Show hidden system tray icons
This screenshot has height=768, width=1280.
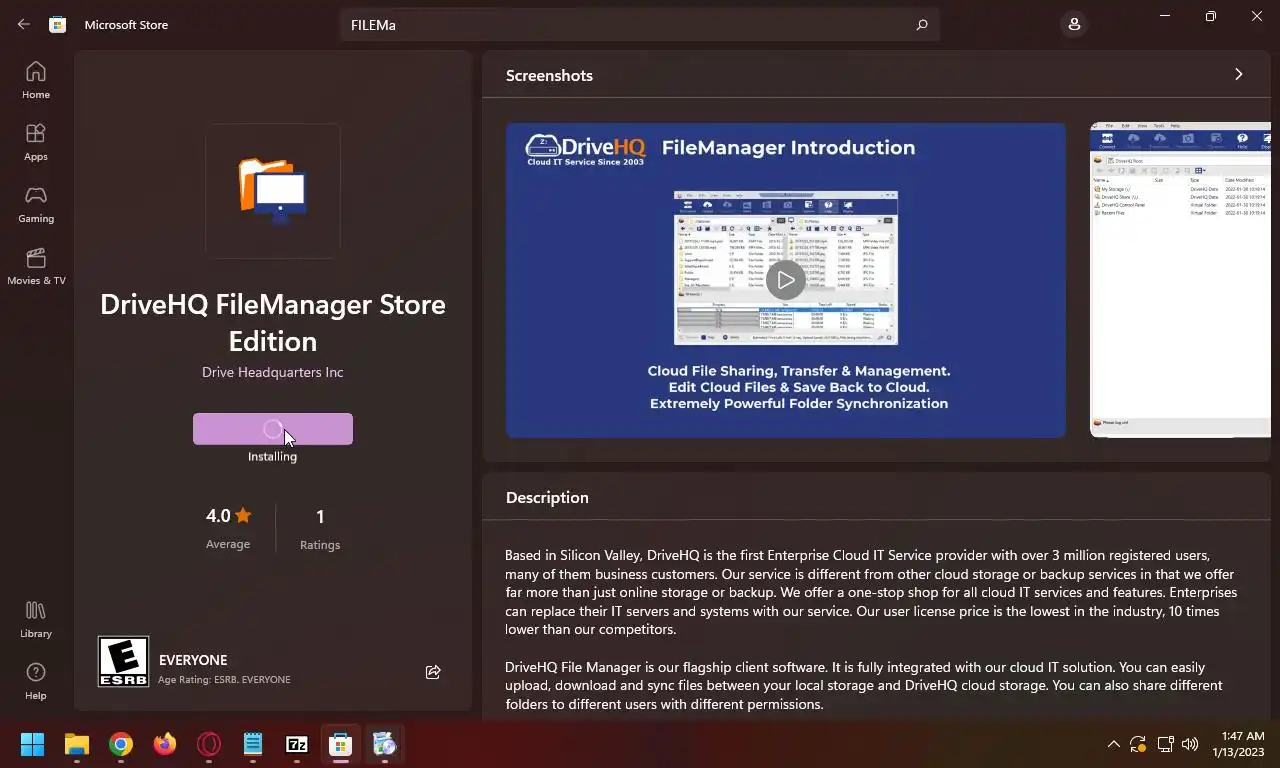[1113, 744]
